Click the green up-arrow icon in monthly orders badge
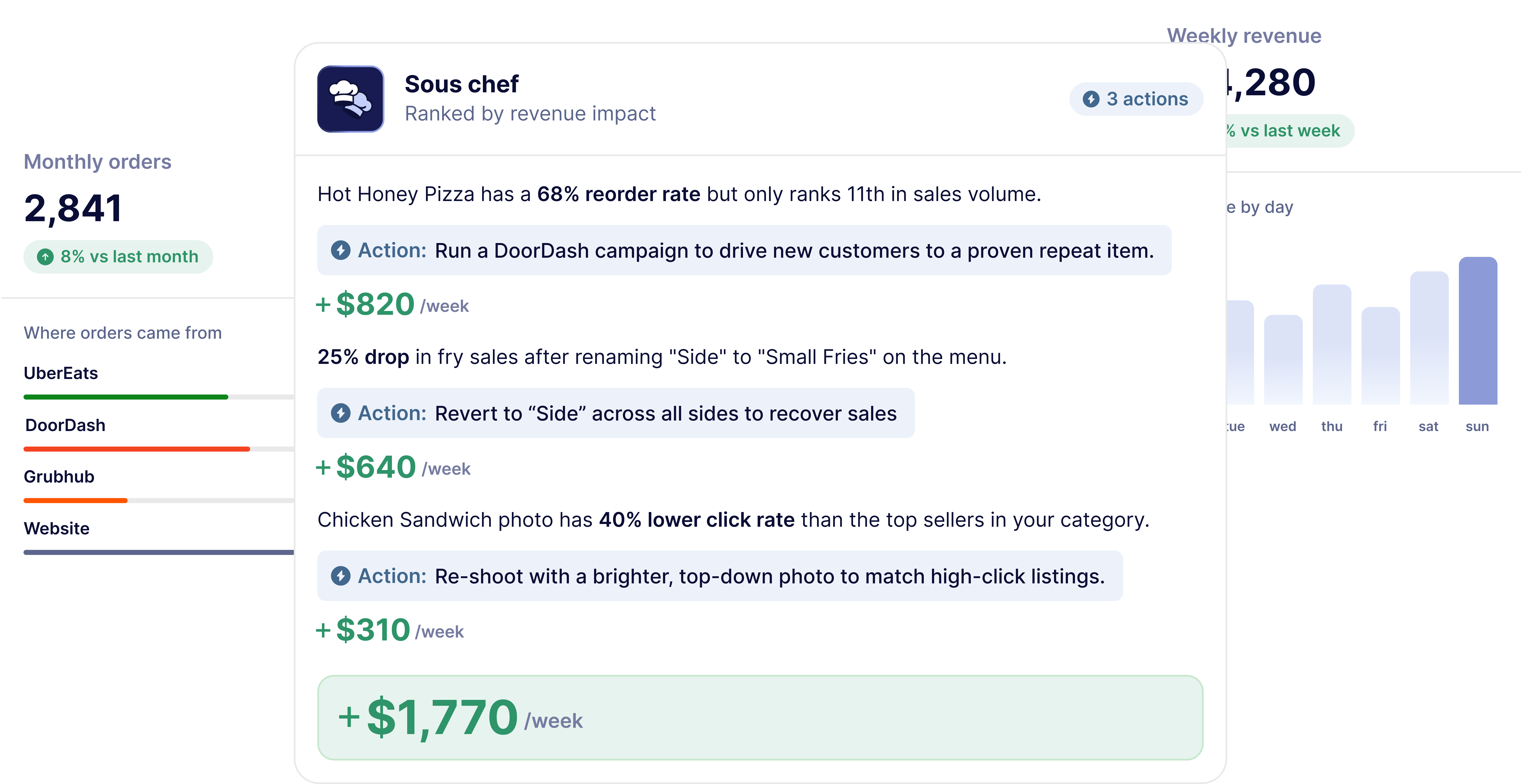The image size is (1521, 784). 45,257
